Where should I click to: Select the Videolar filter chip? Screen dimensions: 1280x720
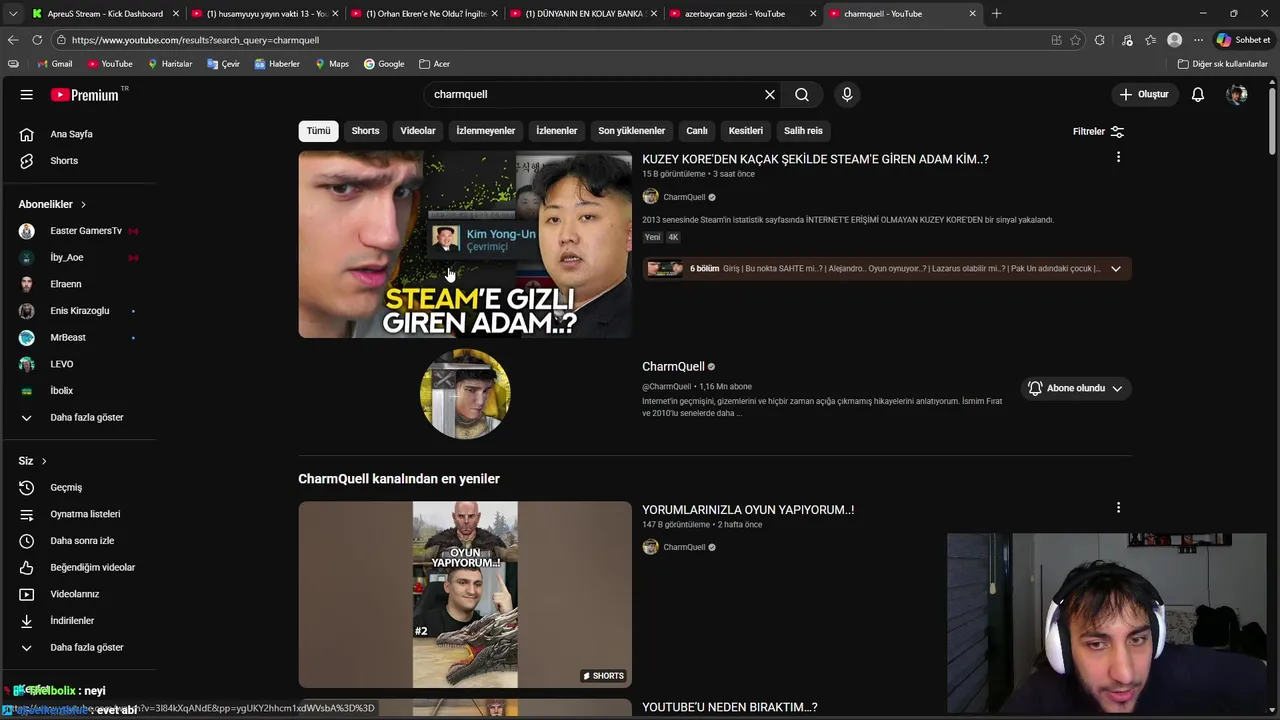(x=418, y=131)
